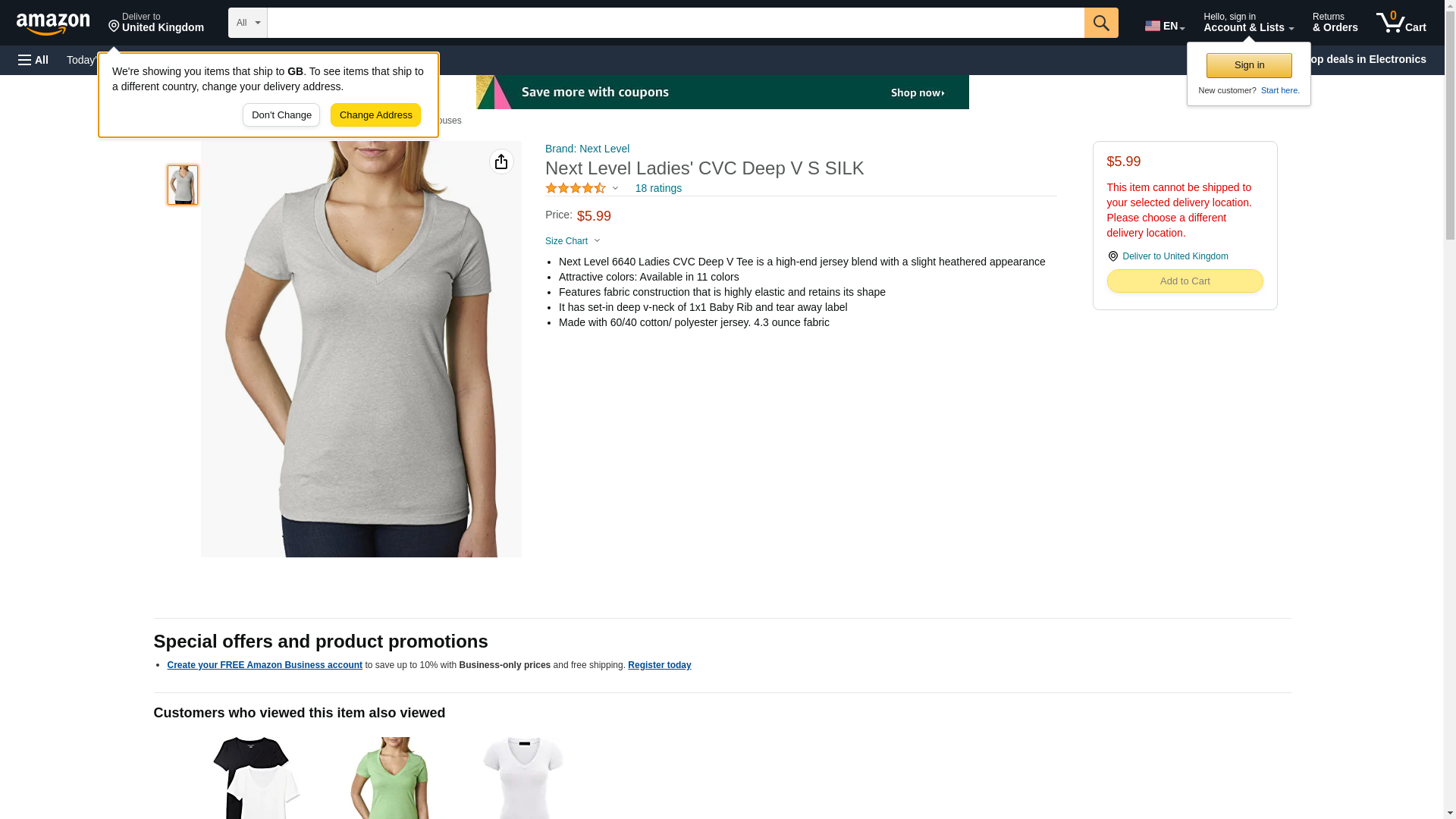Open the 18 ratings link

tap(658, 188)
